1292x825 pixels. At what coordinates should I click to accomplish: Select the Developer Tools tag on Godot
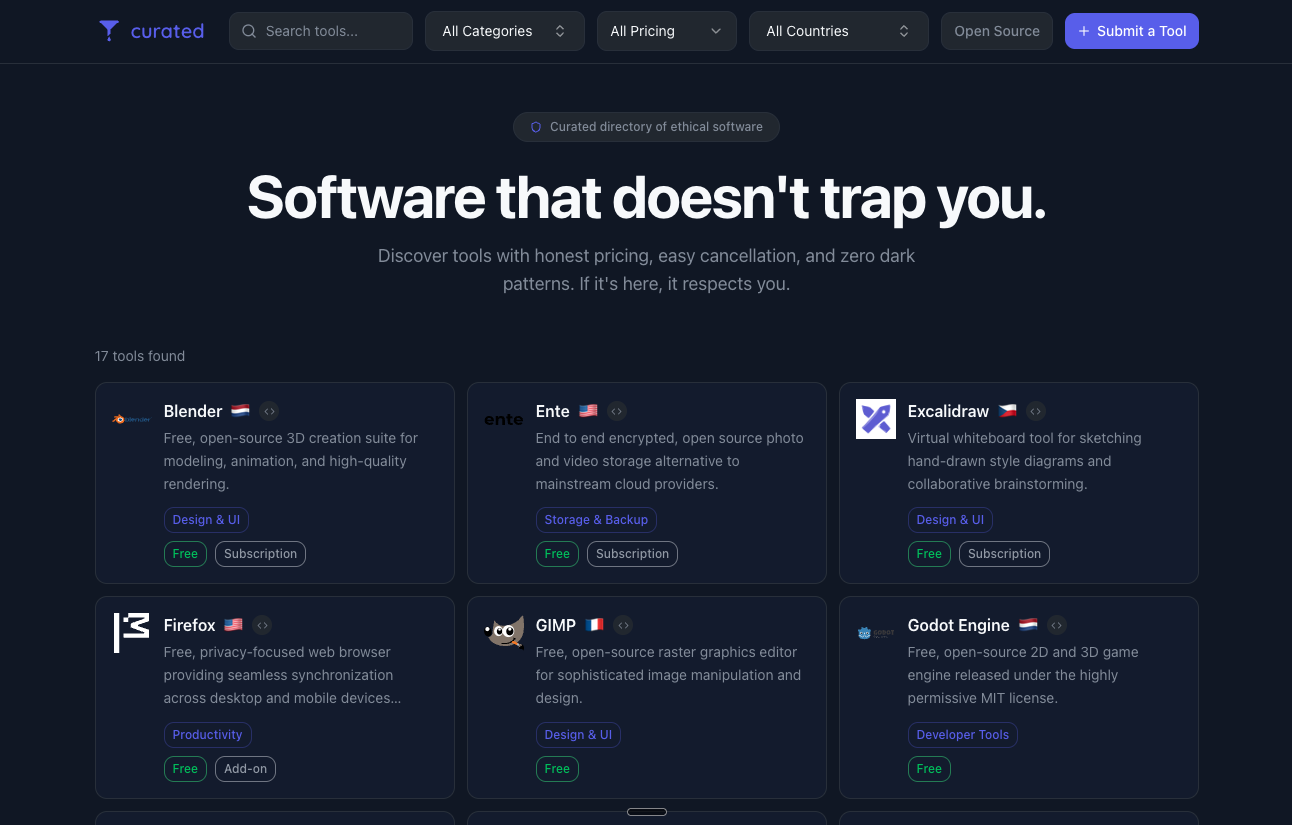pos(962,735)
